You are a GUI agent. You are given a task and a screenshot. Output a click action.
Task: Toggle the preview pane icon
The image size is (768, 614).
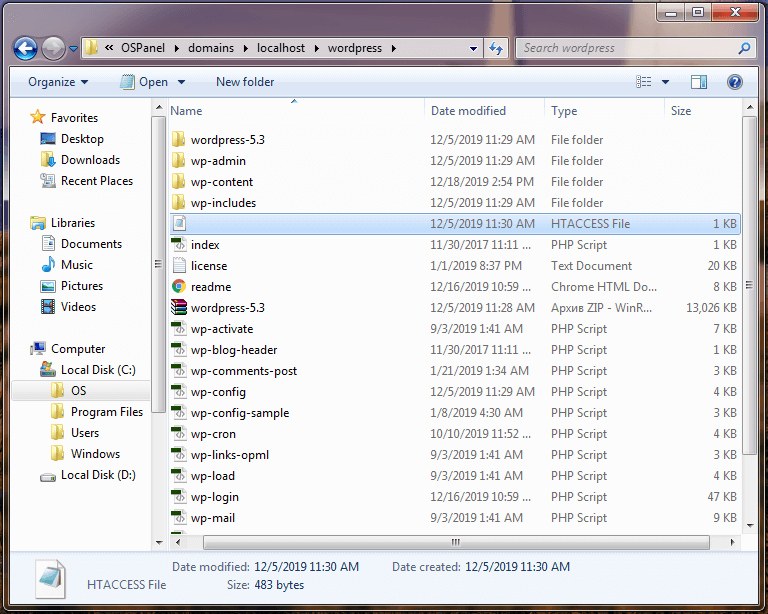(698, 82)
